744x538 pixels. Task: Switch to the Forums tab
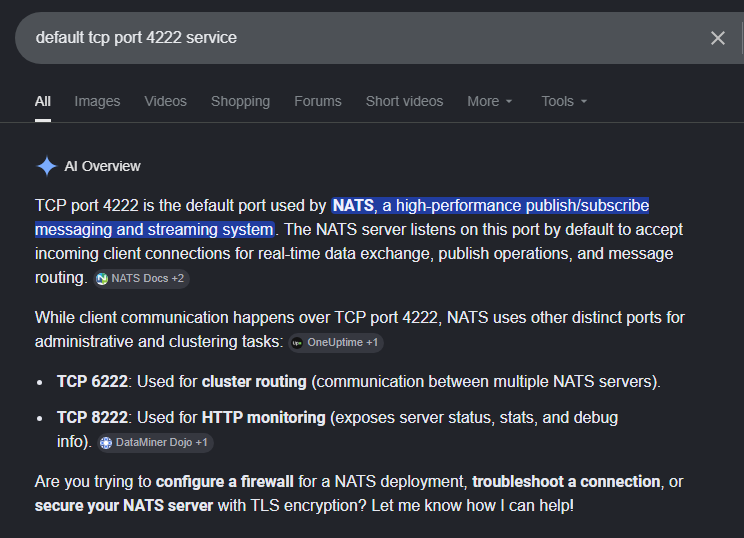tap(318, 101)
